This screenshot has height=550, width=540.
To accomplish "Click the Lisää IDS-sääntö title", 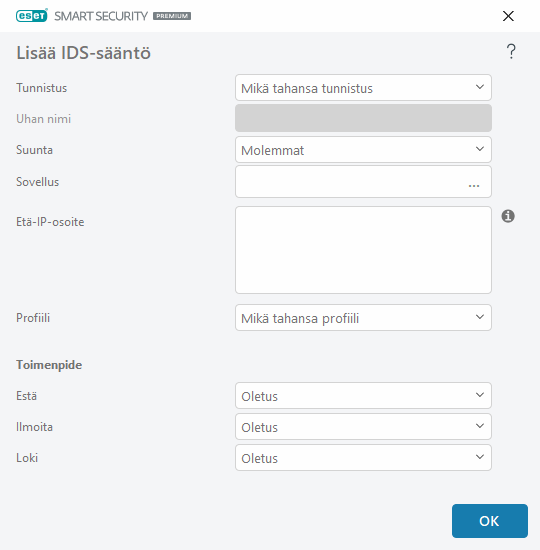I will pyautogui.click(x=84, y=53).
